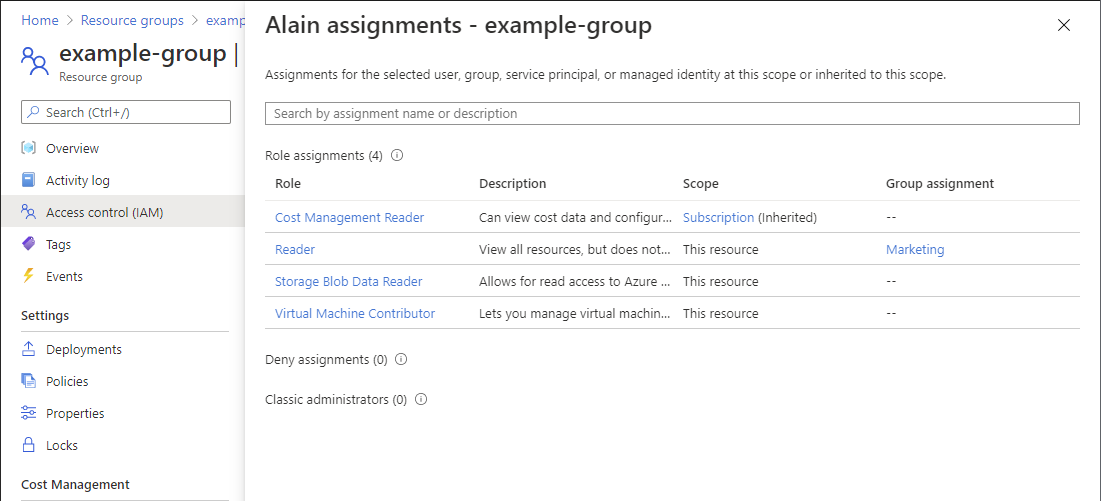The height and width of the screenshot is (501, 1101).
Task: Click the Policies icon
Action: pyautogui.click(x=29, y=381)
